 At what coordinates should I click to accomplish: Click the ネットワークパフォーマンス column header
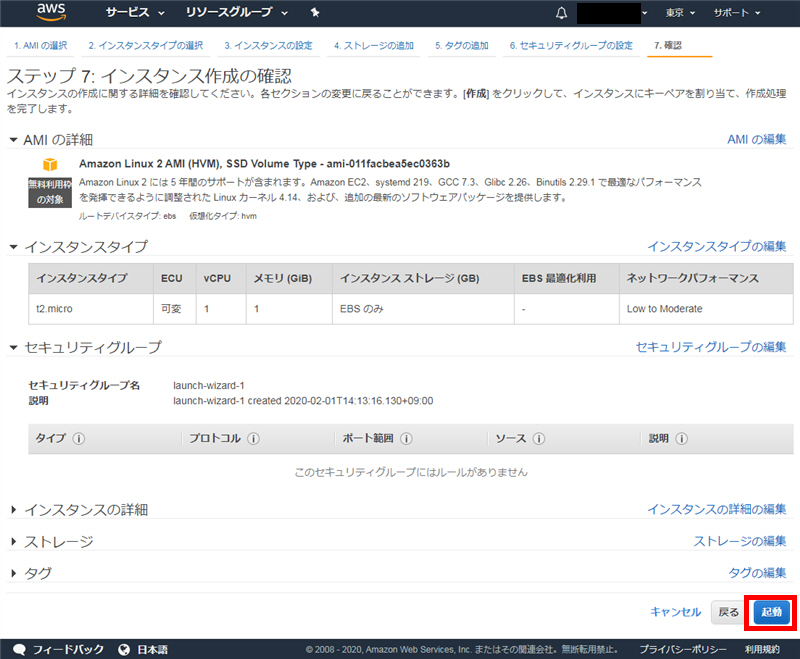tap(706, 278)
